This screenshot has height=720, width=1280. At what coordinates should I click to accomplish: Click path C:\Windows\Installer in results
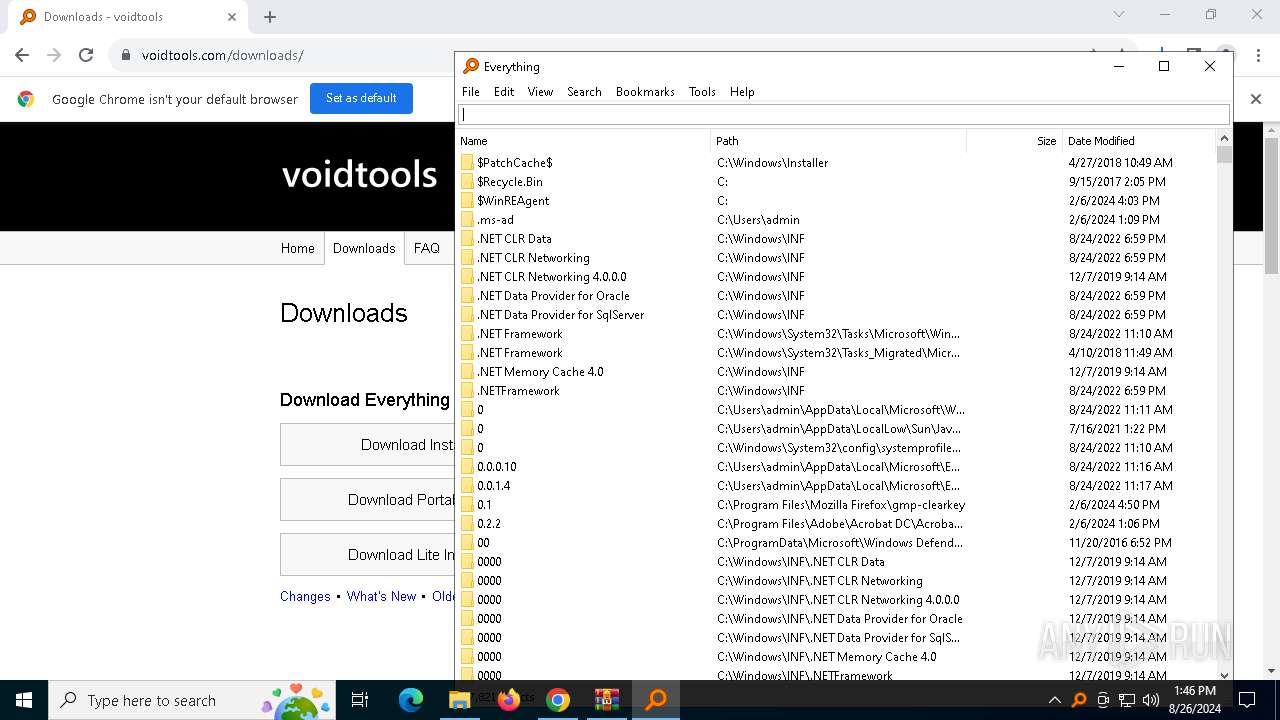[772, 162]
